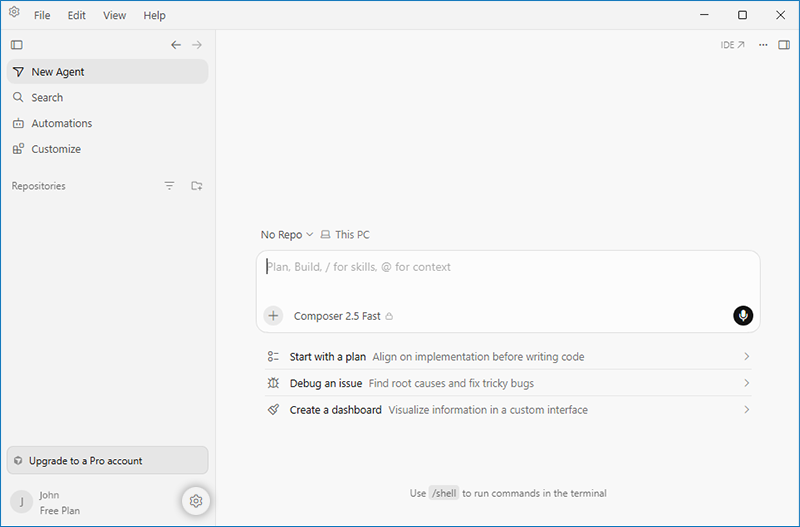Open the three-dot more options menu
Viewport: 800px width, 527px height.
pos(763,45)
